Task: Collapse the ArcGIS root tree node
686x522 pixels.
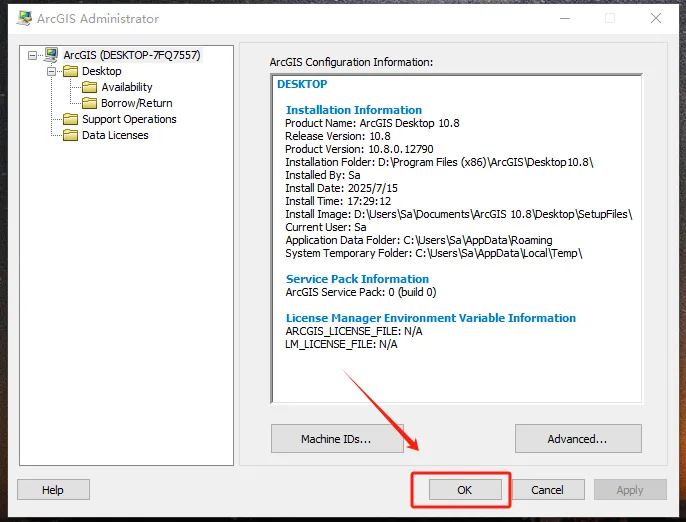Action: 32,55
